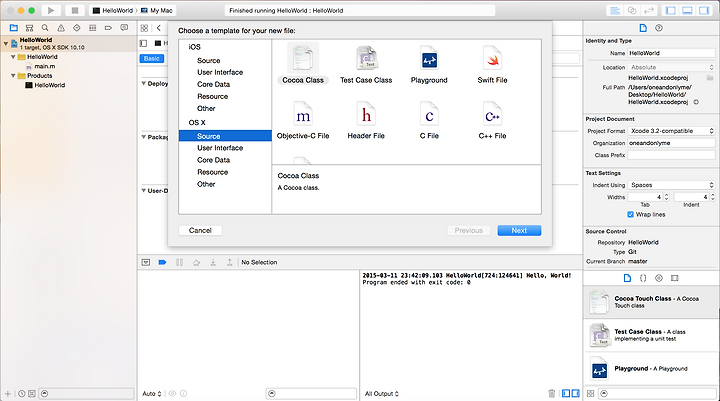
Task: Click the Class Prefix field
Action: coord(671,155)
